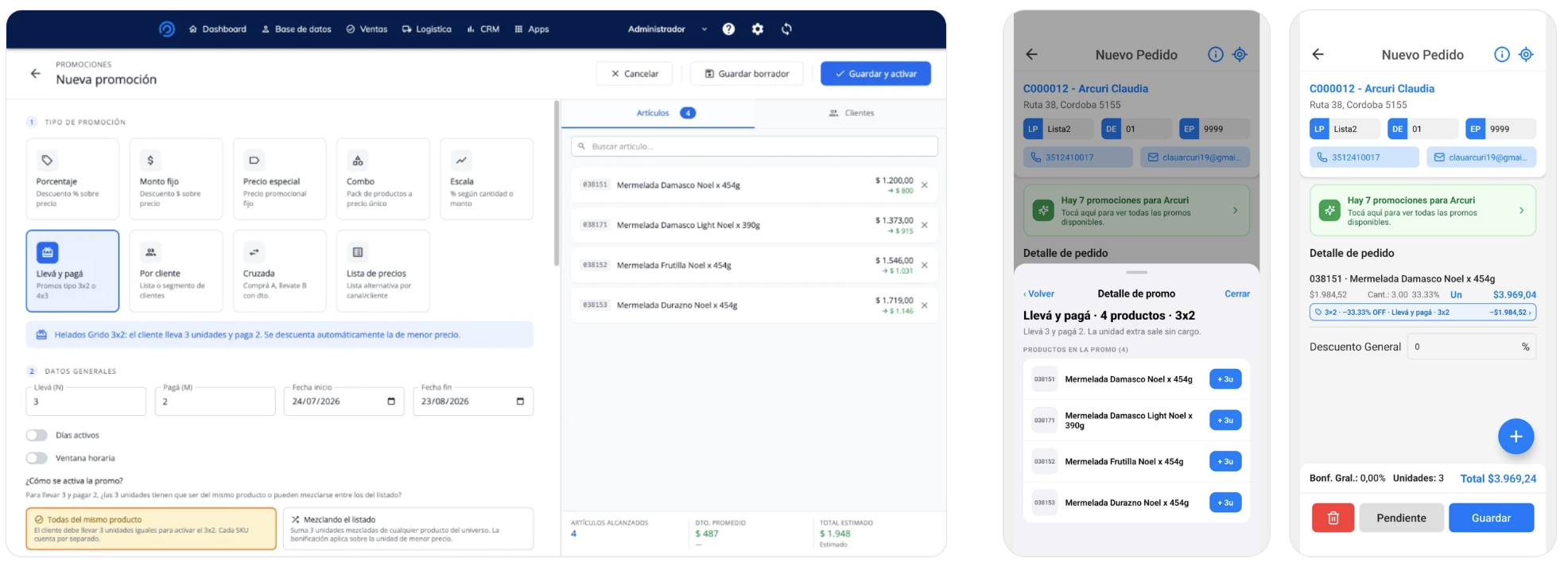Remove Mermelada Durazno Noel x 454g article
The image size is (1568, 571).
click(924, 305)
